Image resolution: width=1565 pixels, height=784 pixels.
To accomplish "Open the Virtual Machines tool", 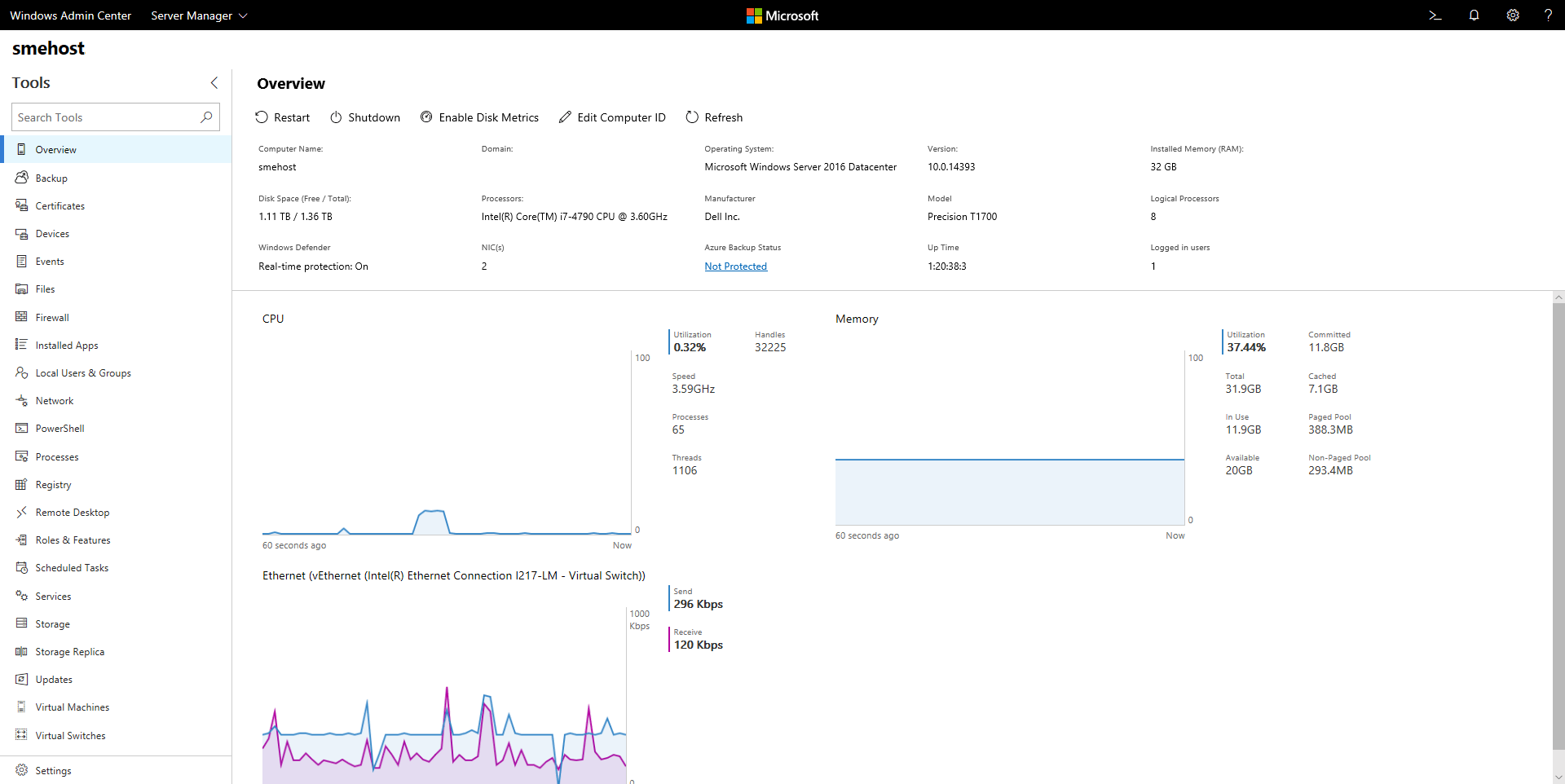I will click(x=73, y=707).
